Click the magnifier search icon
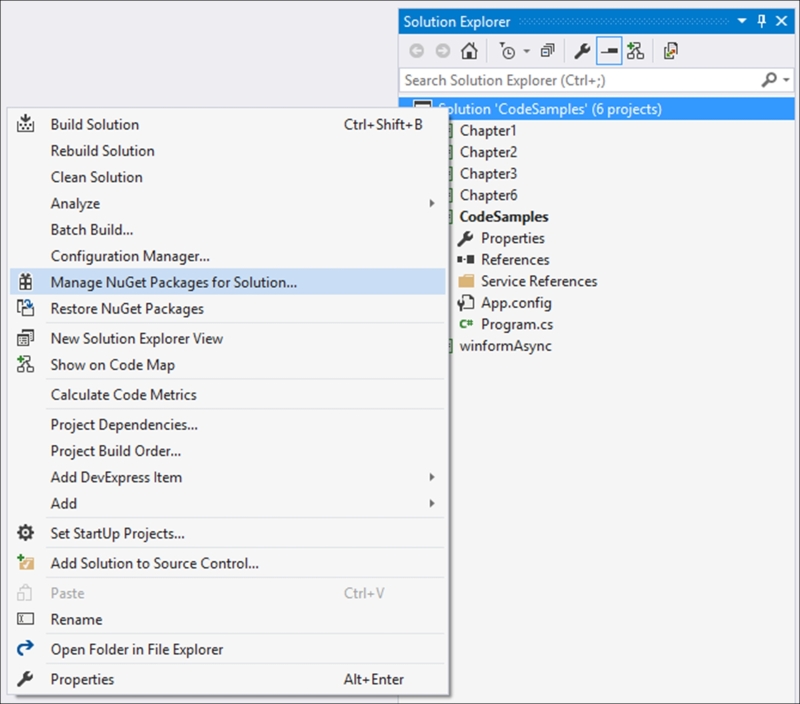This screenshot has width=800, height=704. pyautogui.click(x=769, y=80)
